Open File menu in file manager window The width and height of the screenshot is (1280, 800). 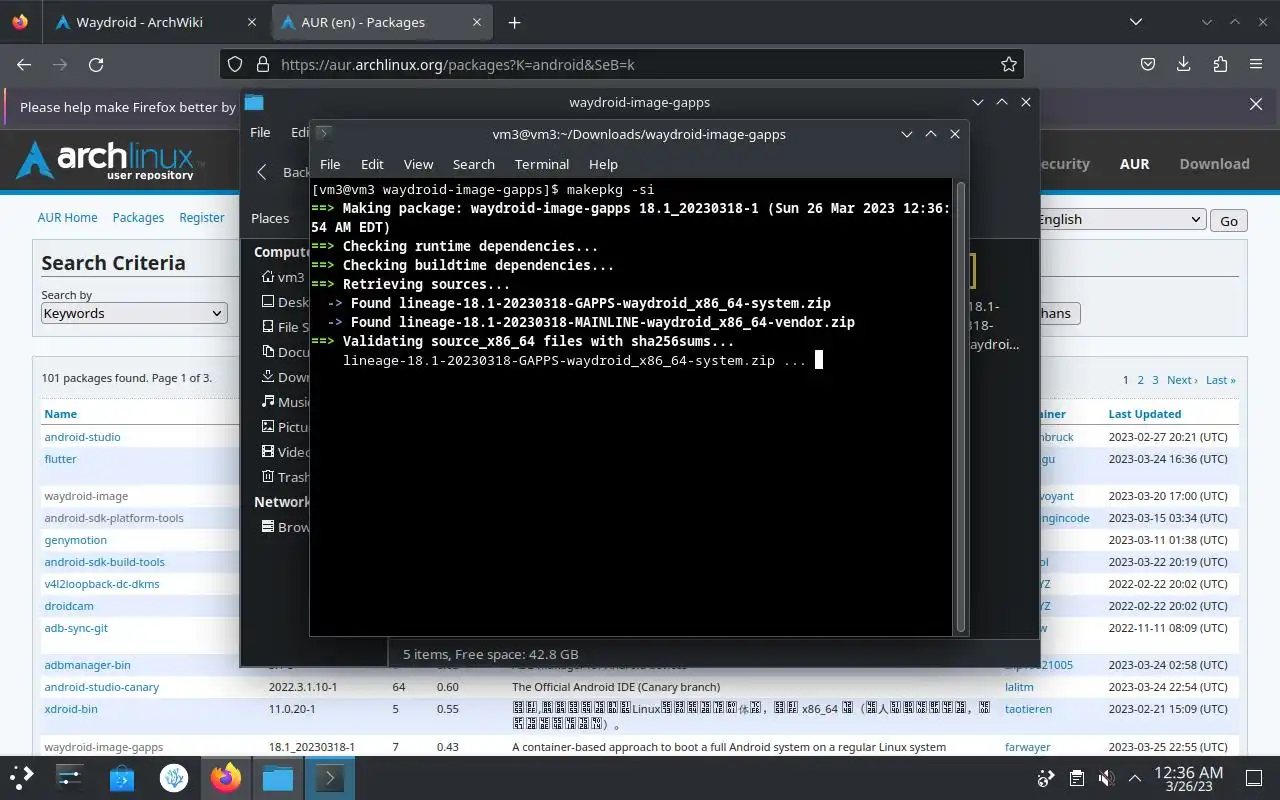pos(260,132)
